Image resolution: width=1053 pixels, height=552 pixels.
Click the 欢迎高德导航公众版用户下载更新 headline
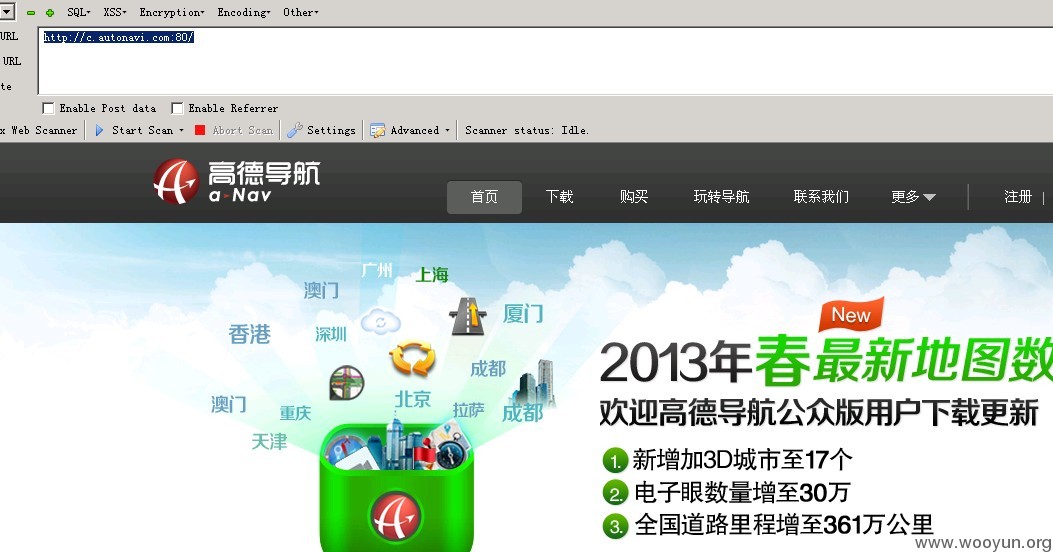pyautogui.click(x=819, y=412)
